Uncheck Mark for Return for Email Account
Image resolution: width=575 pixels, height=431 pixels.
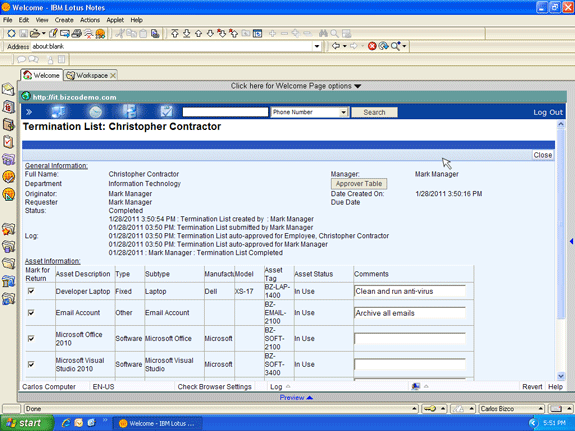tap(31, 313)
